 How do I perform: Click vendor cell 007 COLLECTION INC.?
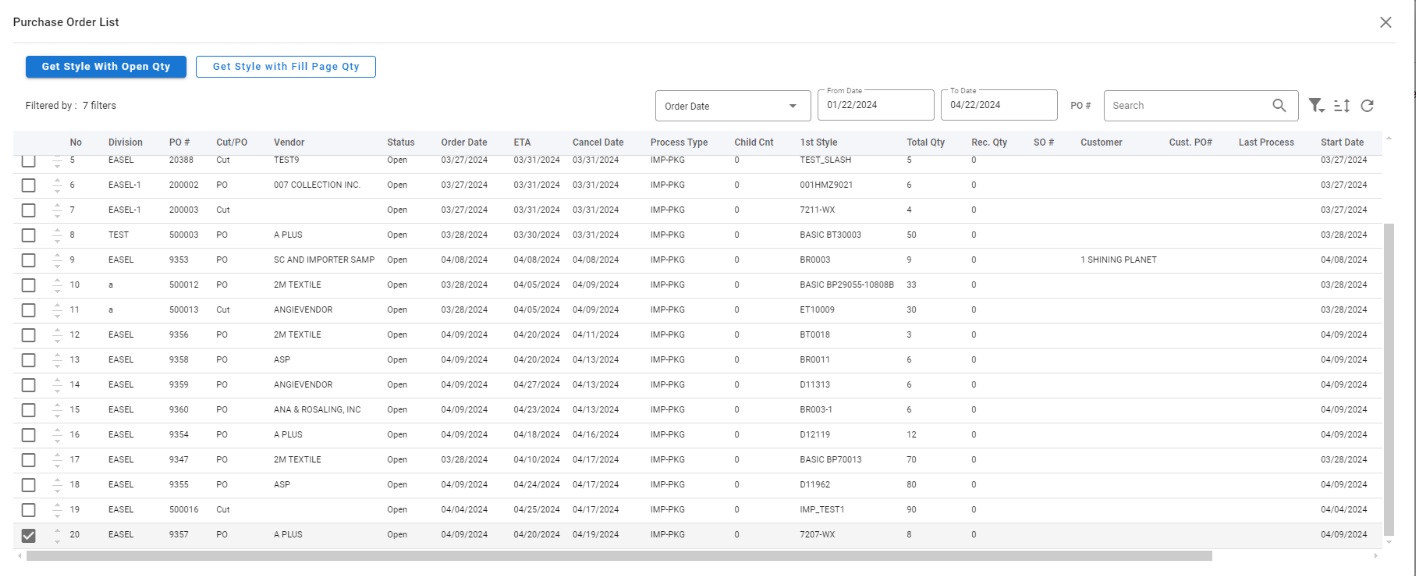[x=317, y=185]
